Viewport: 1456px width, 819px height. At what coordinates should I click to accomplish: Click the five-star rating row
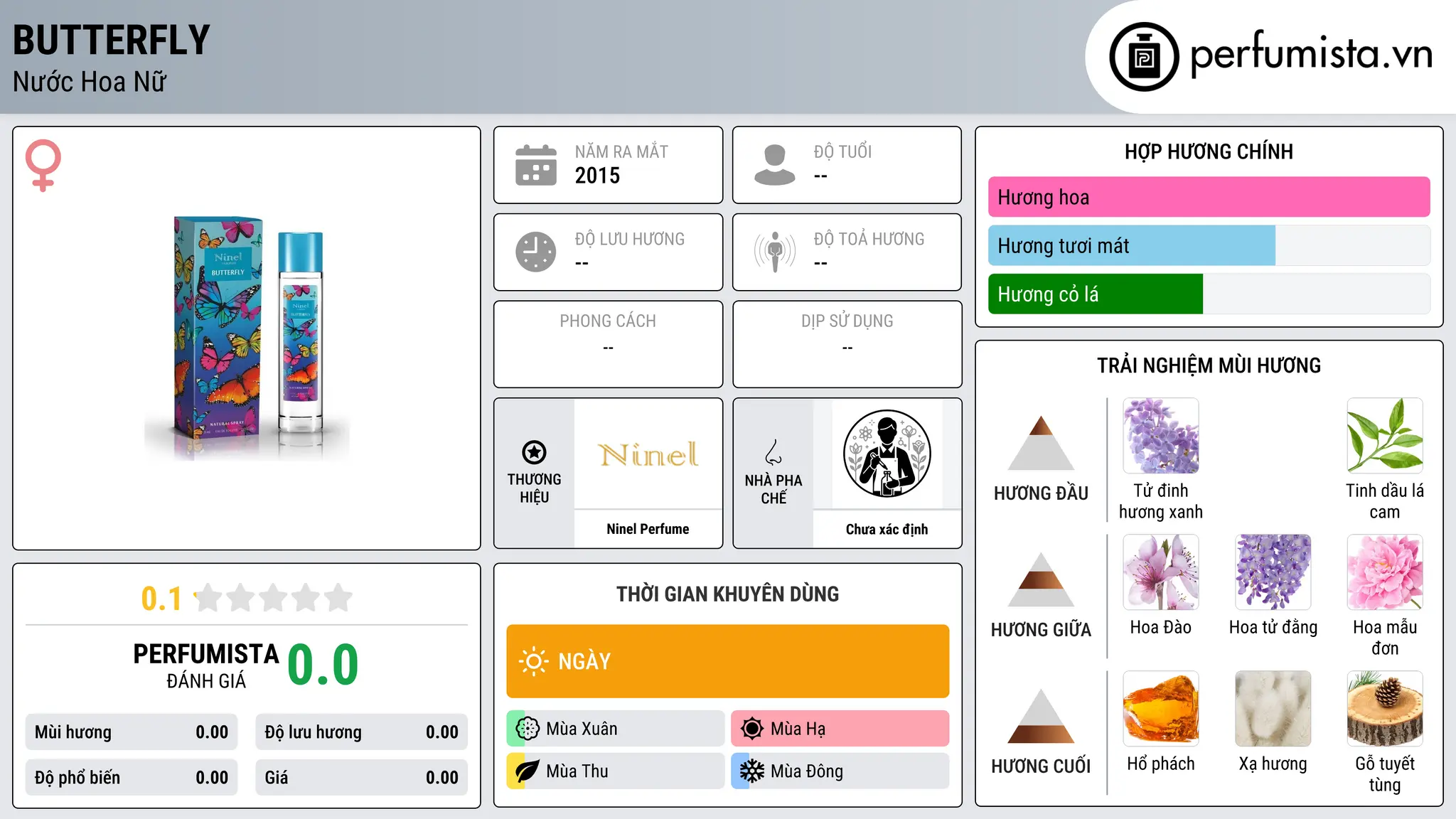pyautogui.click(x=274, y=598)
